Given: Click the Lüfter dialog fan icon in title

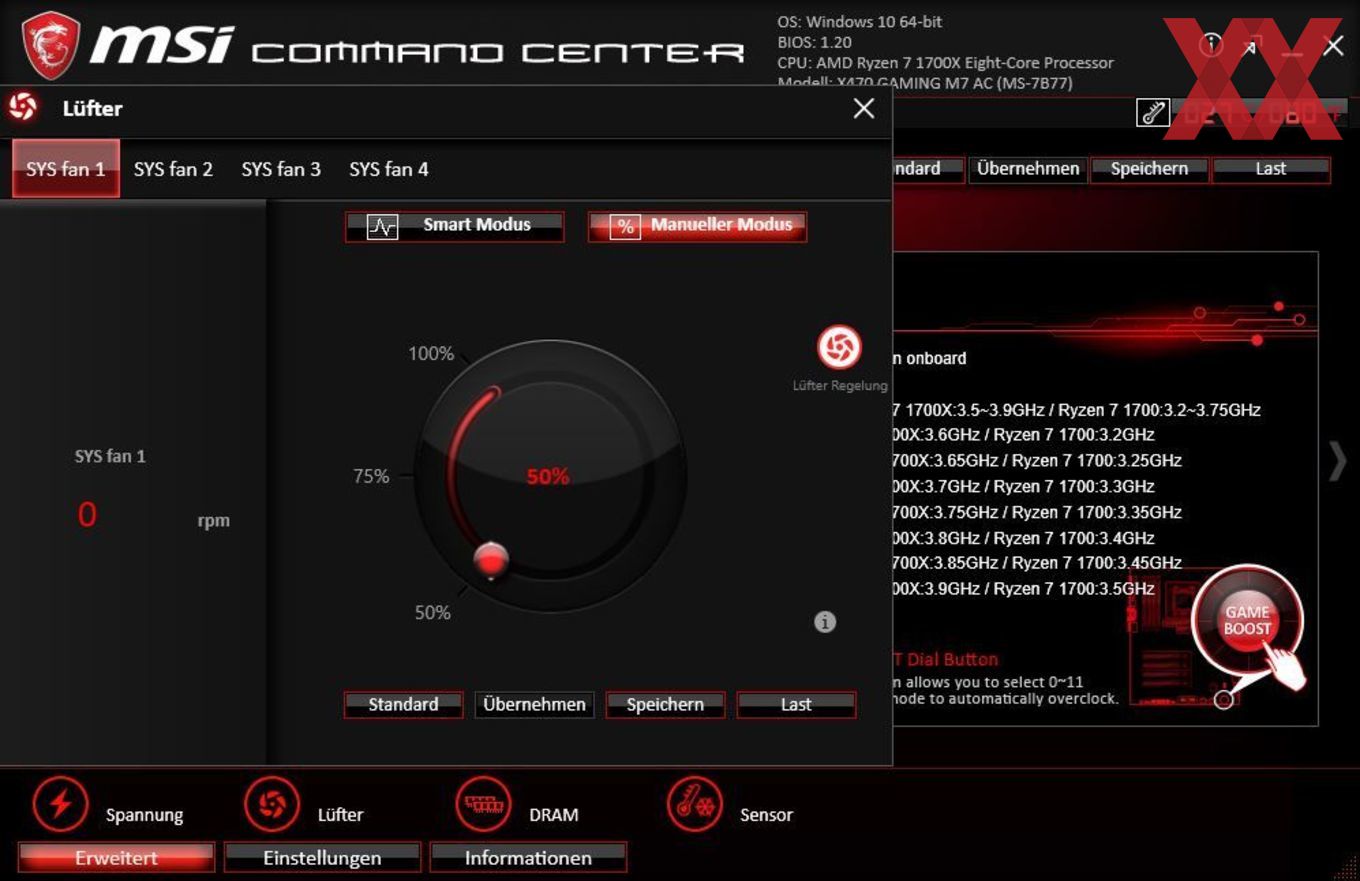Looking at the screenshot, I should coord(22,107).
